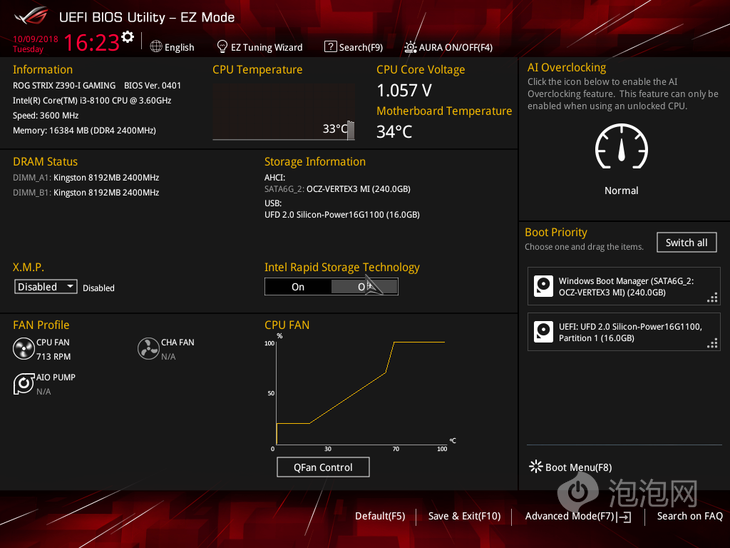Click the Windows Boot Manager disk icon

click(543, 286)
